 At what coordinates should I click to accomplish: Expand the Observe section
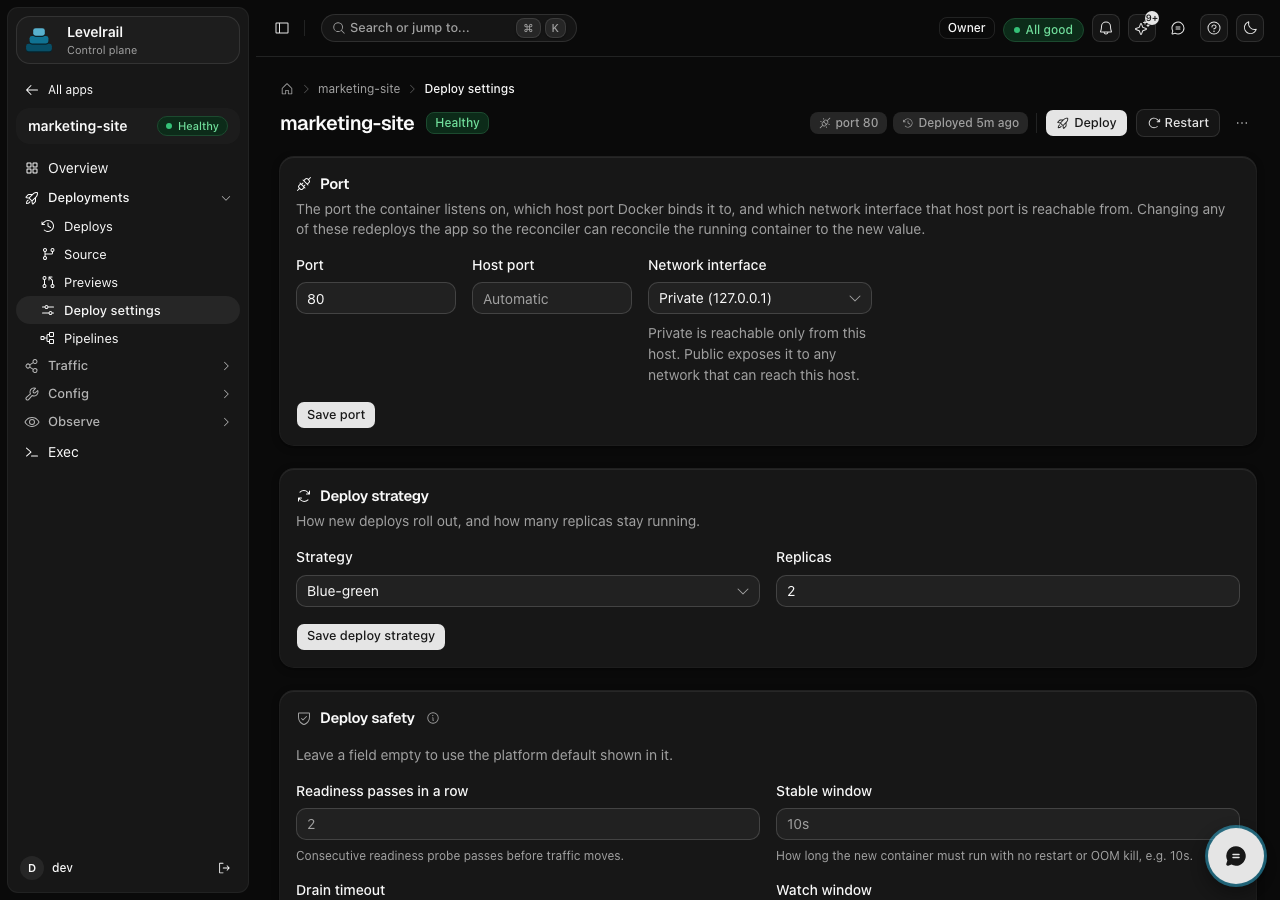[x=128, y=422]
